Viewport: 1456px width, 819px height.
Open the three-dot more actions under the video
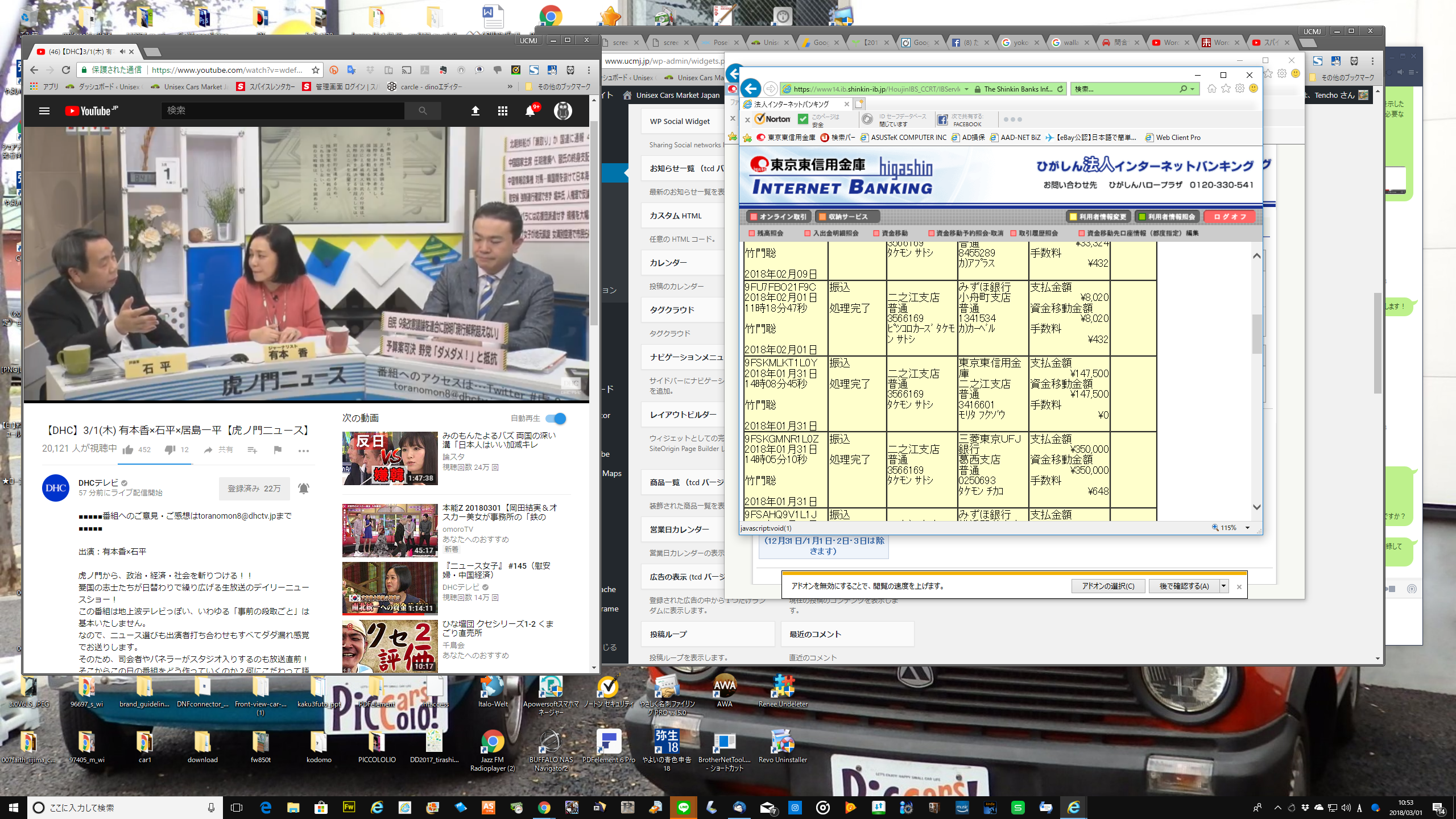click(x=304, y=450)
